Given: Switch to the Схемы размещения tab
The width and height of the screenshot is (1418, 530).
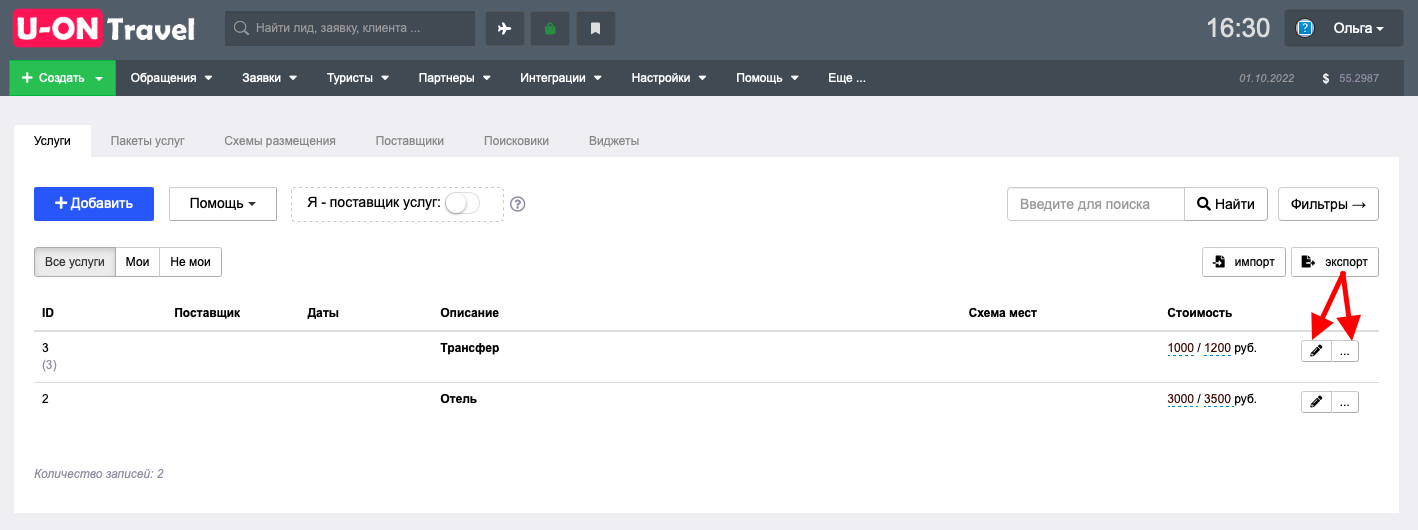Looking at the screenshot, I should pyautogui.click(x=280, y=141).
